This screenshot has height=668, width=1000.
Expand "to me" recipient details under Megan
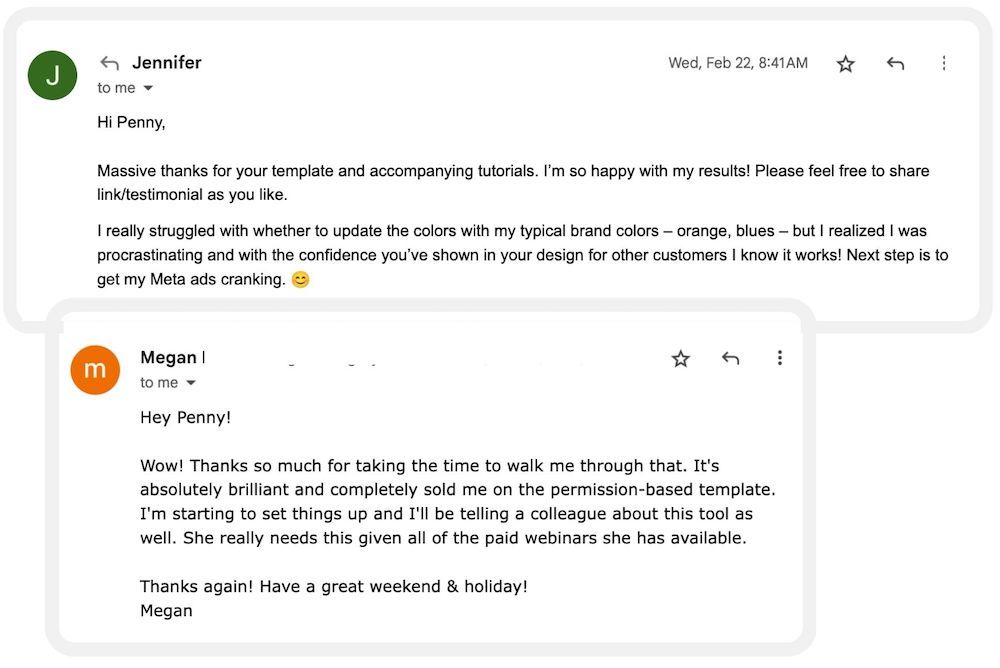tap(191, 383)
